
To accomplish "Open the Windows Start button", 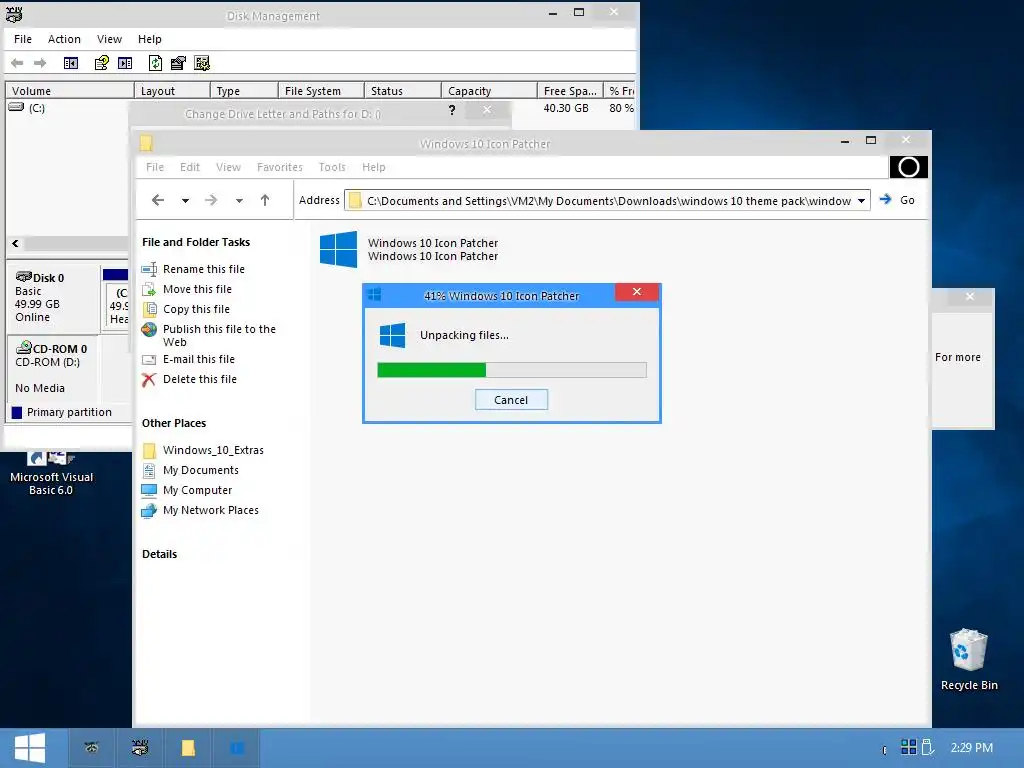I will (29, 748).
